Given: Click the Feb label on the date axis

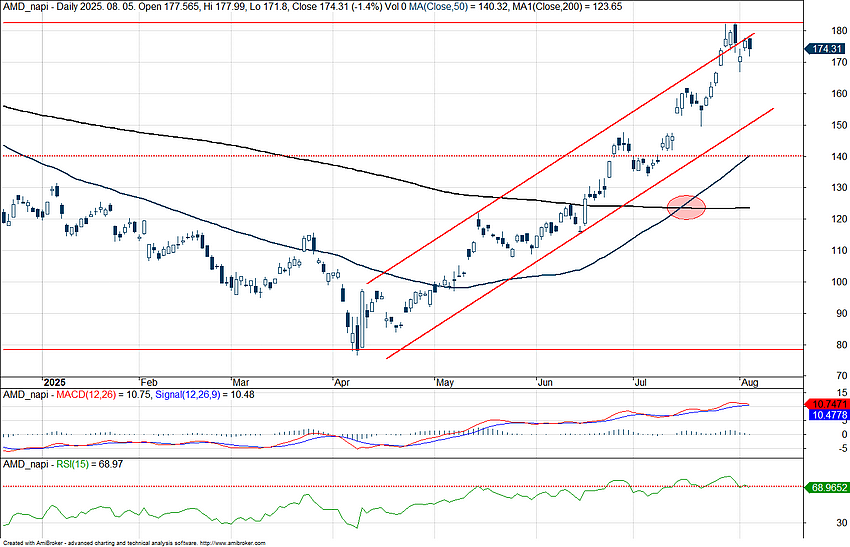Looking at the screenshot, I should (x=149, y=382).
